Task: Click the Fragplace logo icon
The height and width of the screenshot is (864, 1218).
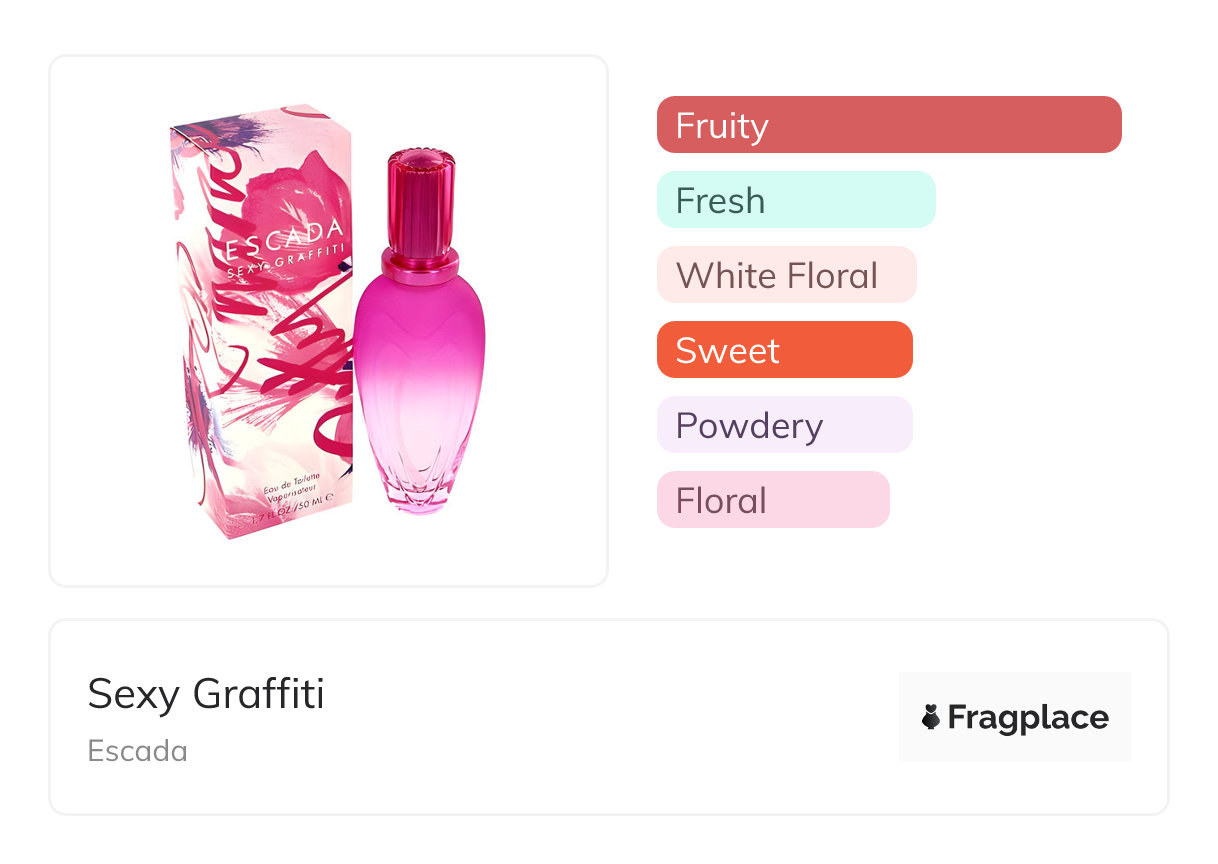Action: [931, 717]
